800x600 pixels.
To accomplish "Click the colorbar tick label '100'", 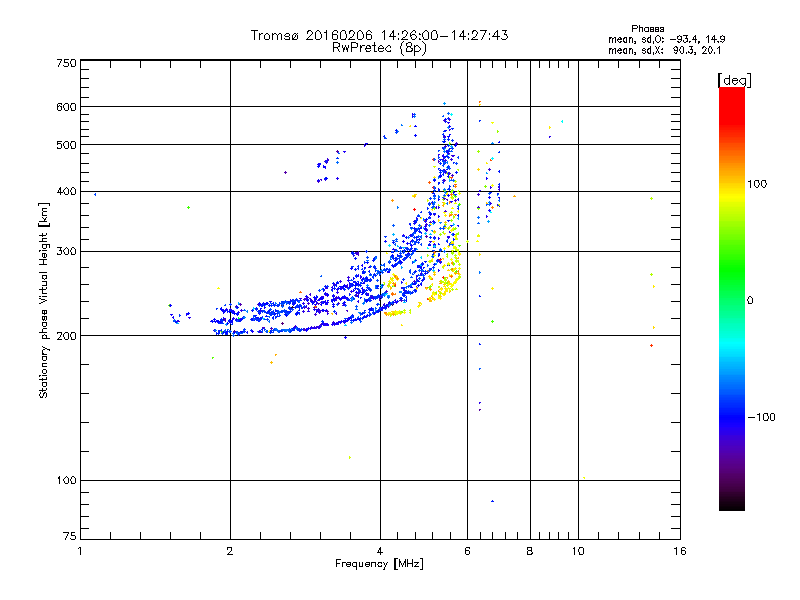I will coord(757,184).
